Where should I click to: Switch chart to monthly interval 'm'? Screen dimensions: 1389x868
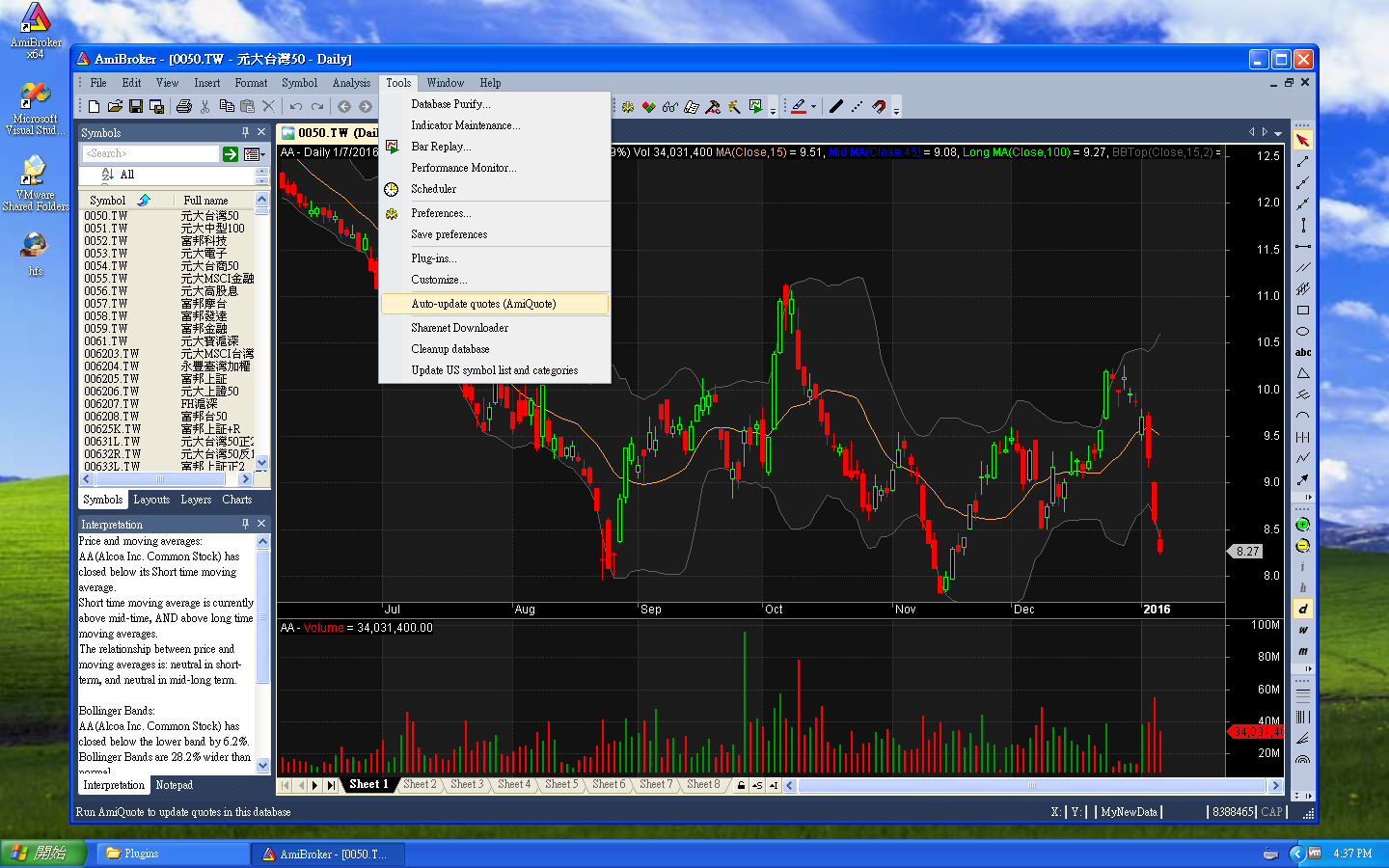(x=1303, y=651)
